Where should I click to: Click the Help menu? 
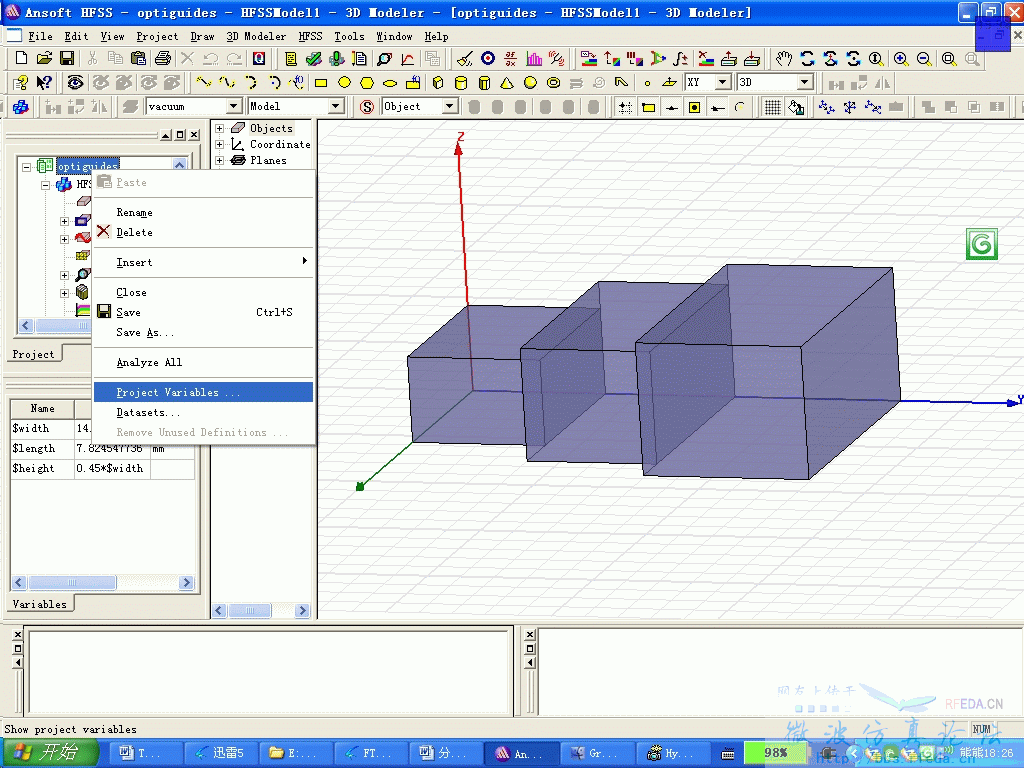click(x=436, y=37)
